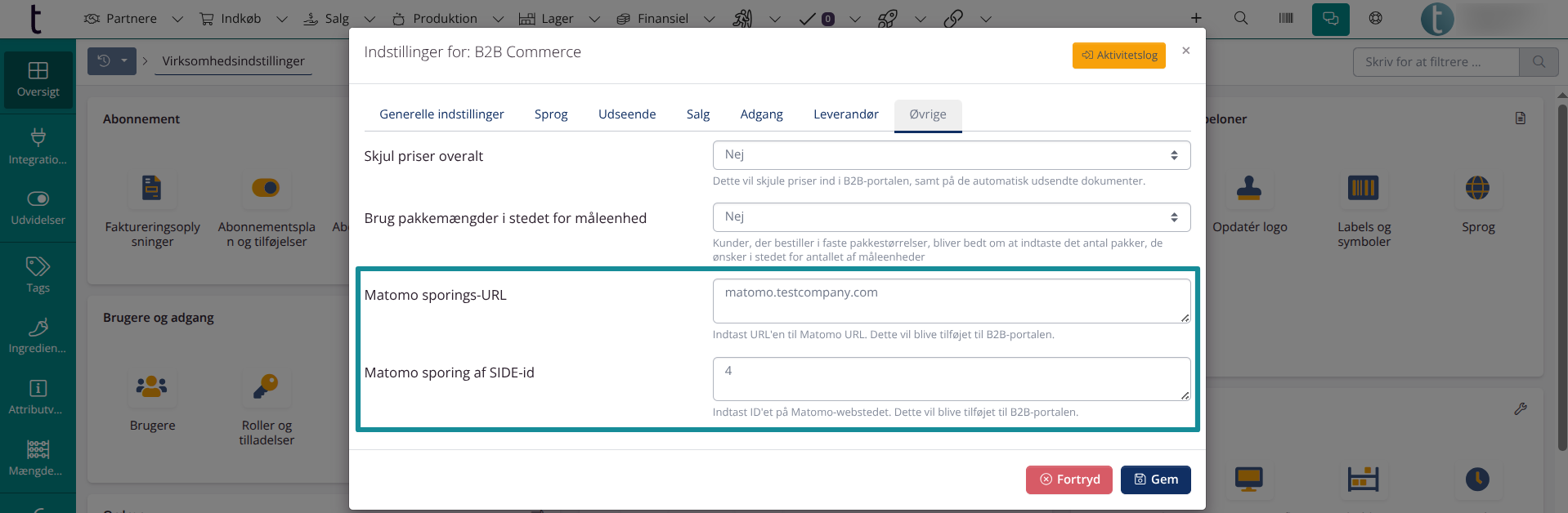Open the chat messages icon
The image size is (1568, 513).
pyautogui.click(x=1330, y=19)
